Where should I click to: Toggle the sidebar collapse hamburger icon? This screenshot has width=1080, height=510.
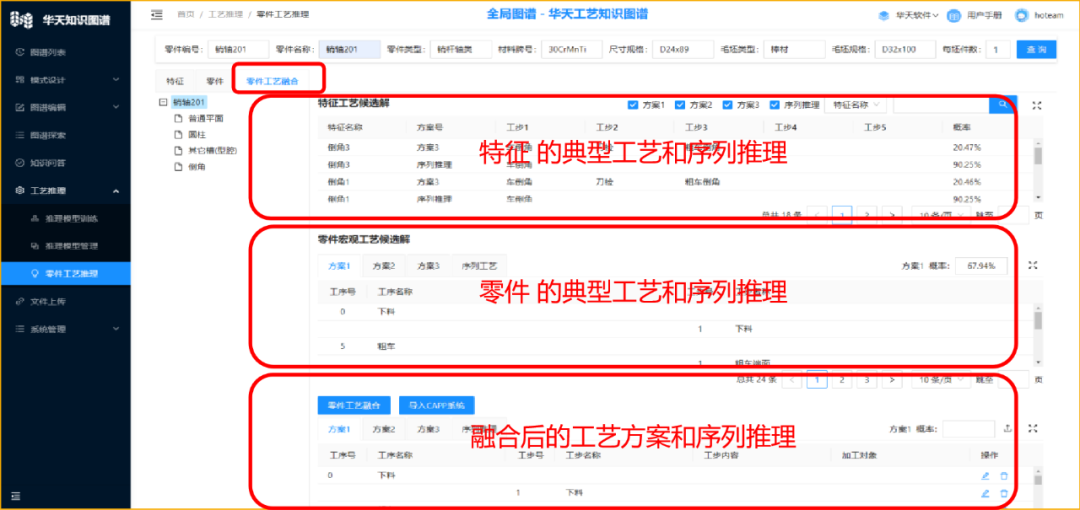(x=157, y=14)
